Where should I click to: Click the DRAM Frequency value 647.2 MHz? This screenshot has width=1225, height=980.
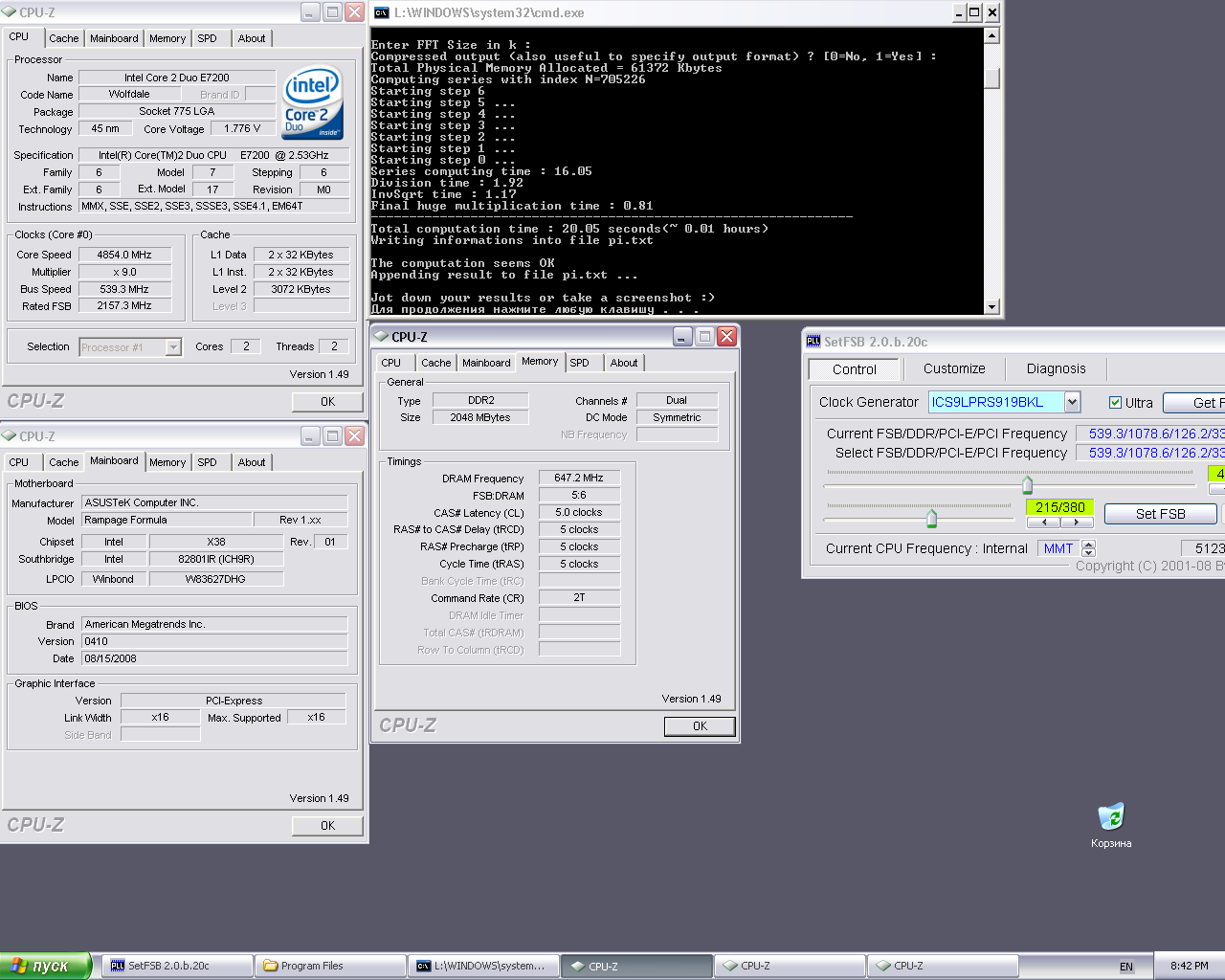[579, 478]
